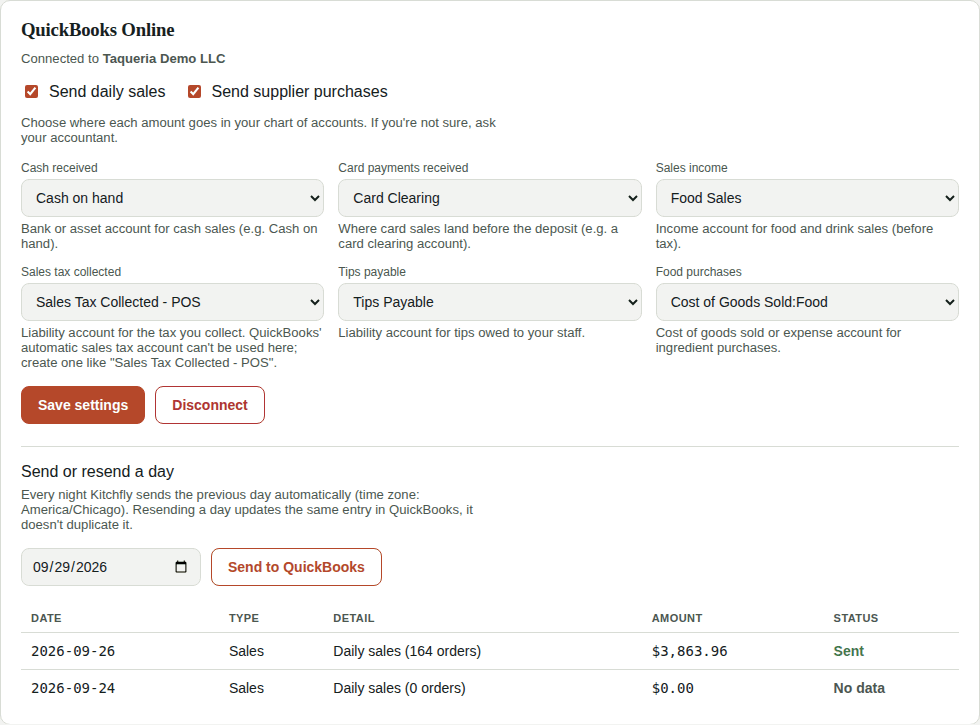Click the AMOUNT column header
This screenshot has height=725, width=980.
pyautogui.click(x=677, y=618)
